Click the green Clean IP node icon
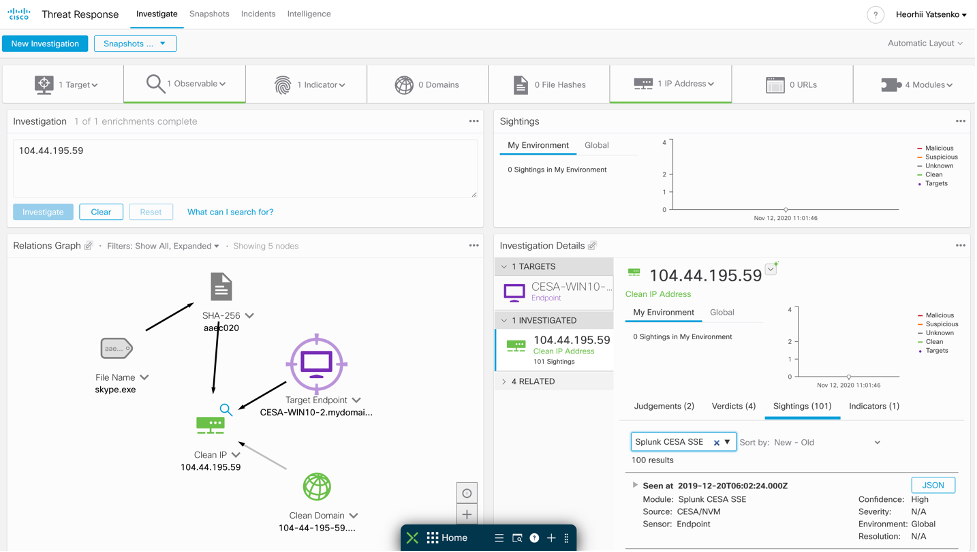This screenshot has width=977, height=552. coord(210,425)
